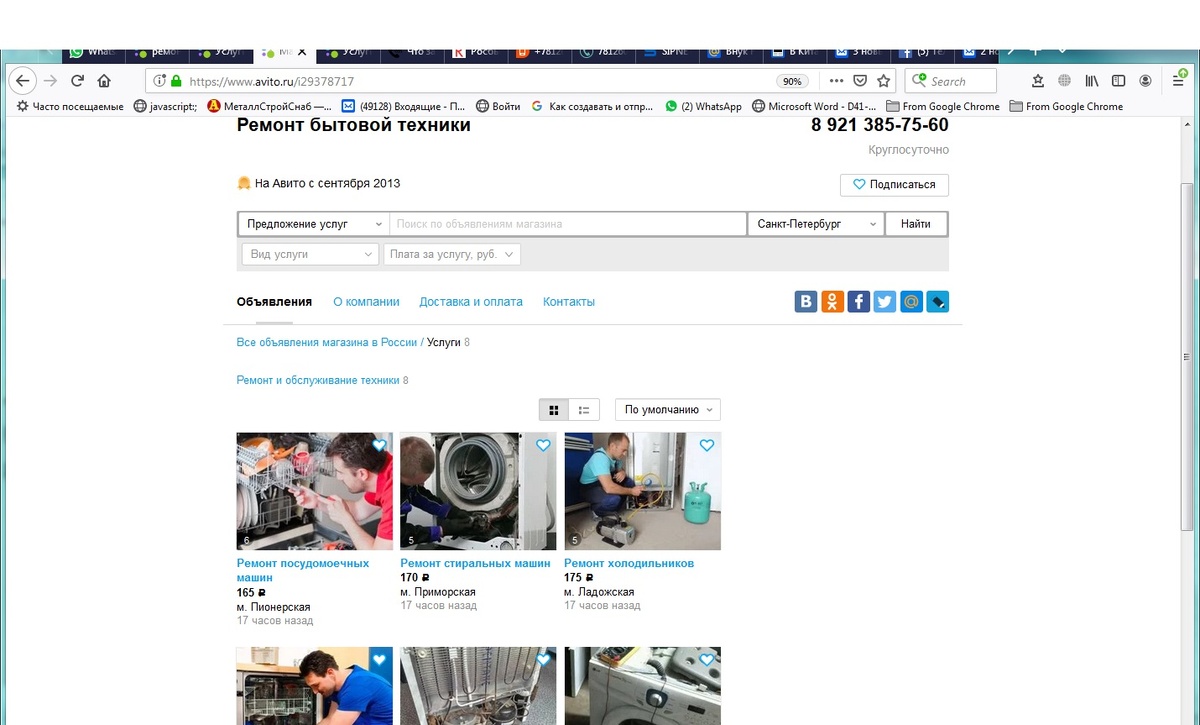
Task: Favorite the Ремонт посудомоечных машин ad heart
Action: click(379, 445)
